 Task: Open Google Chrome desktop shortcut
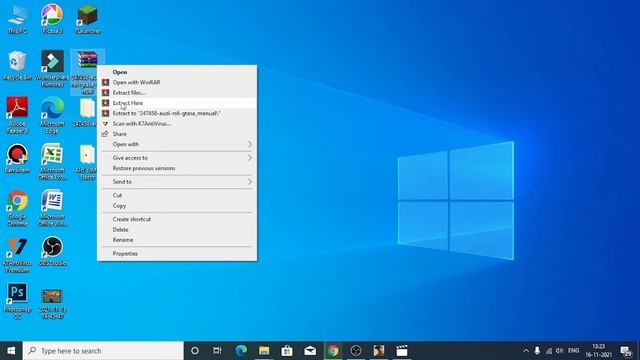pos(17,208)
